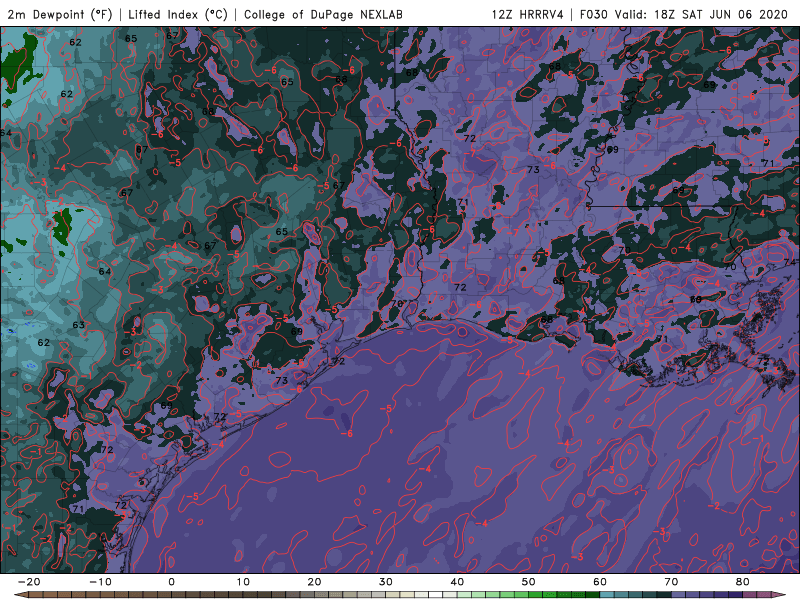The image size is (800, 600).
Task: Click the color bar's left end arrow
Action: (20, 595)
